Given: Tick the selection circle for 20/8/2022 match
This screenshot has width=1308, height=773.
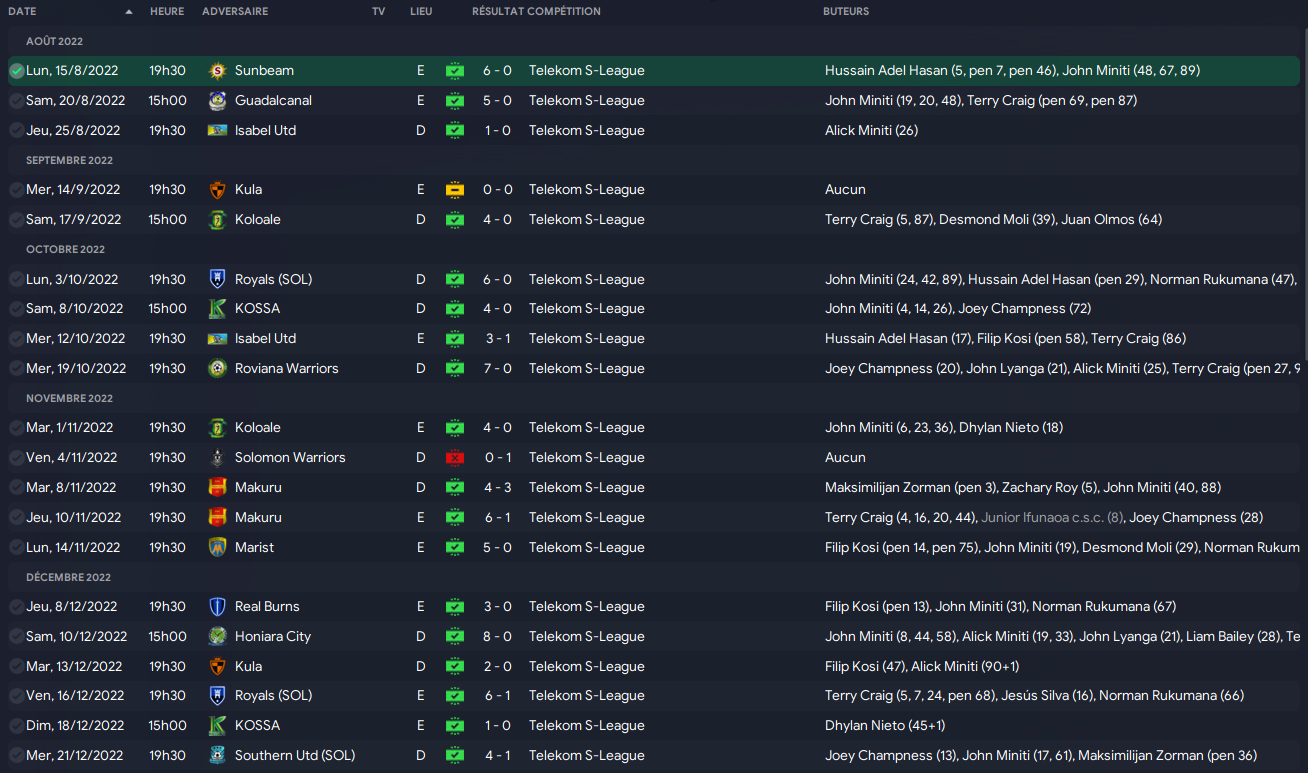Looking at the screenshot, I should tap(16, 101).
